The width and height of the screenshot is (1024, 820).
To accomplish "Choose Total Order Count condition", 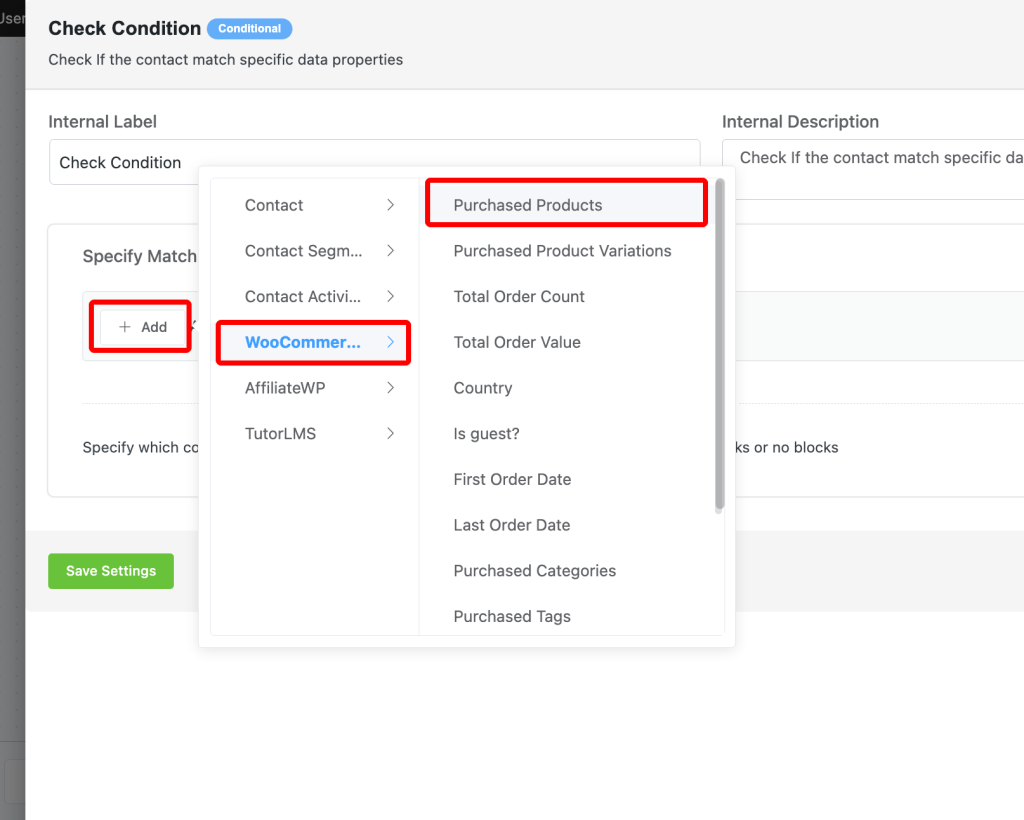I will [519, 297].
